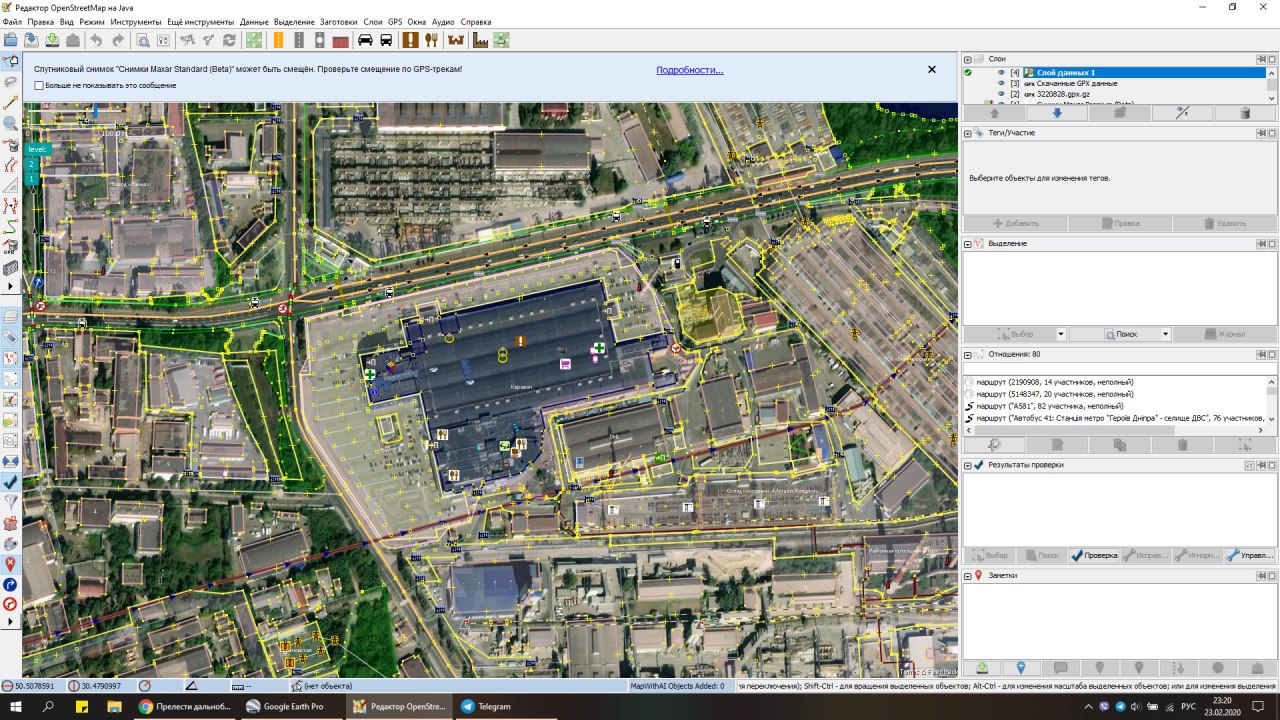Select the fork and knife restaurant preset
This screenshot has width=1280, height=720.
[x=432, y=40]
